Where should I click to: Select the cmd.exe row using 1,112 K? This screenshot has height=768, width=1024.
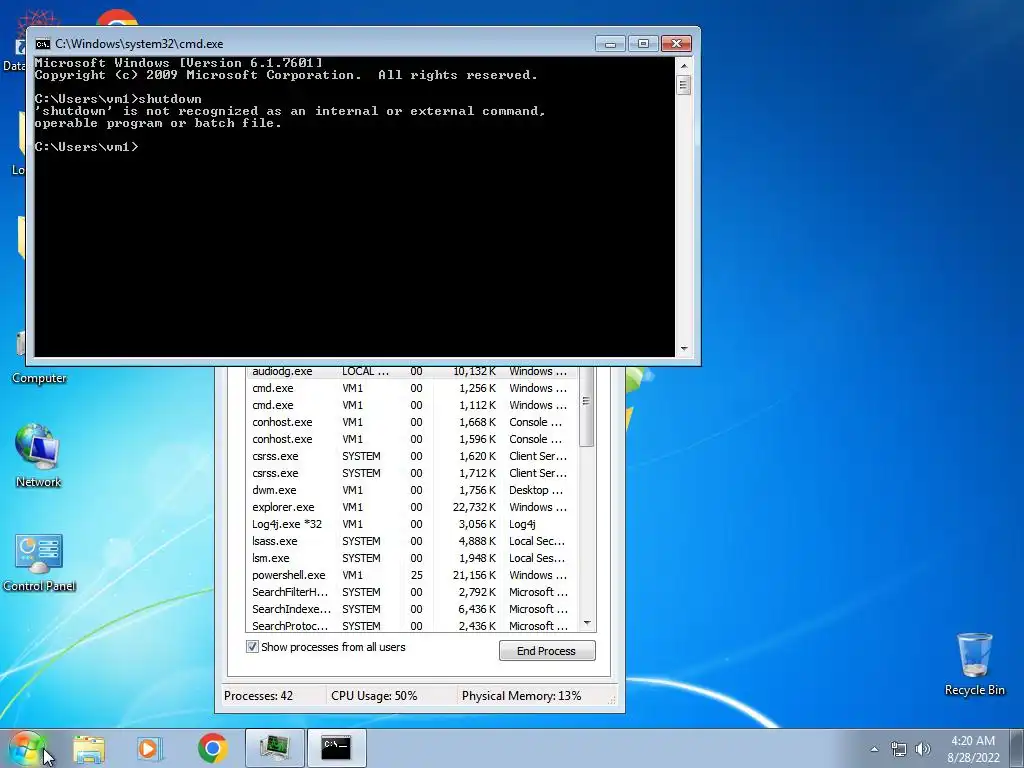point(411,405)
